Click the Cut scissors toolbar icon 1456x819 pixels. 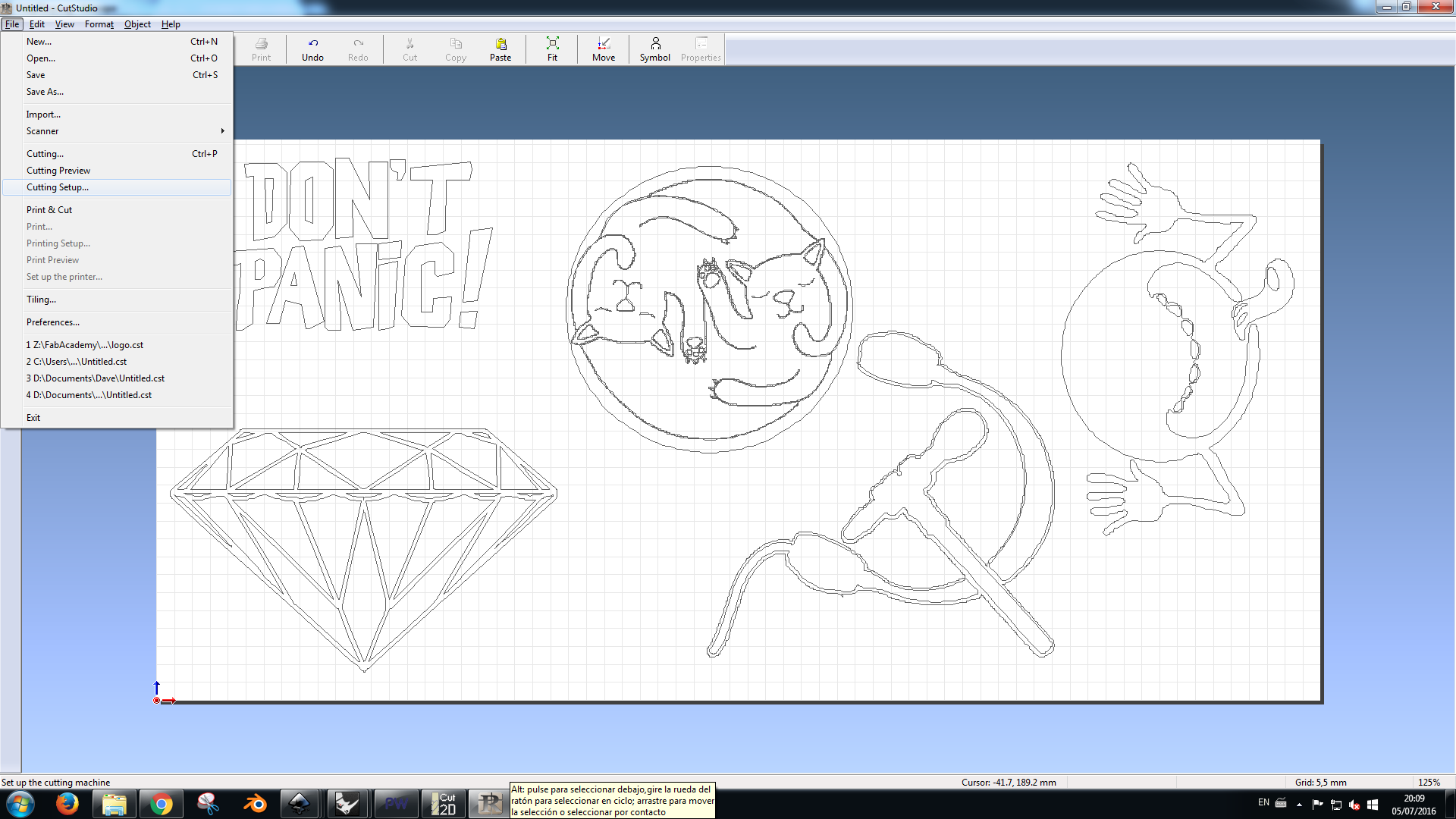click(409, 49)
